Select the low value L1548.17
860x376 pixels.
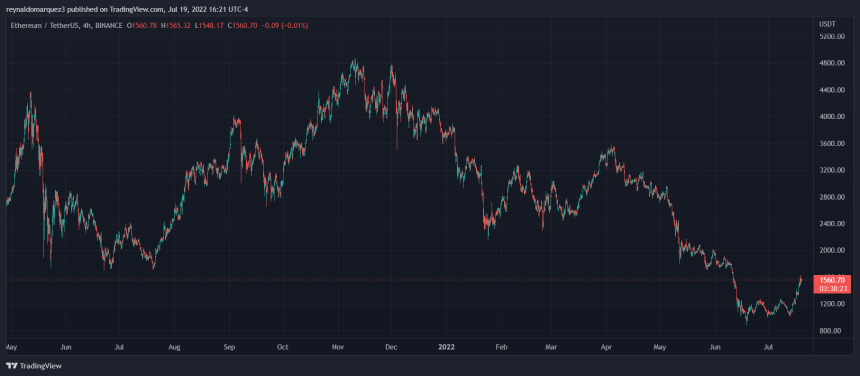(x=208, y=26)
